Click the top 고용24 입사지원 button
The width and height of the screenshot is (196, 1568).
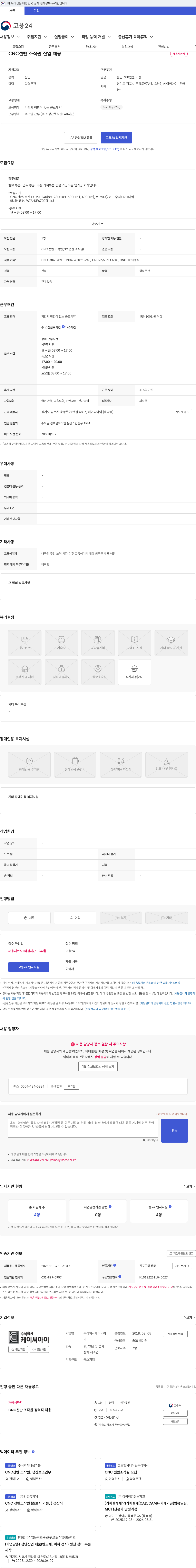[x=116, y=138]
